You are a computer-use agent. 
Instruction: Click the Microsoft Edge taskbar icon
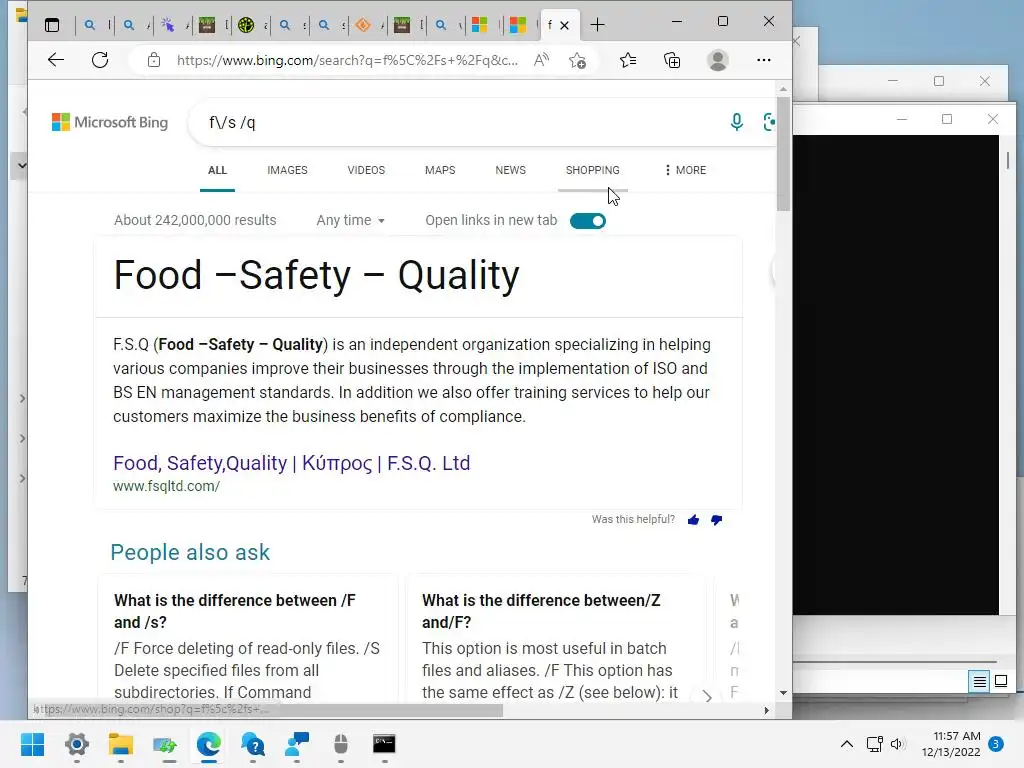(209, 744)
